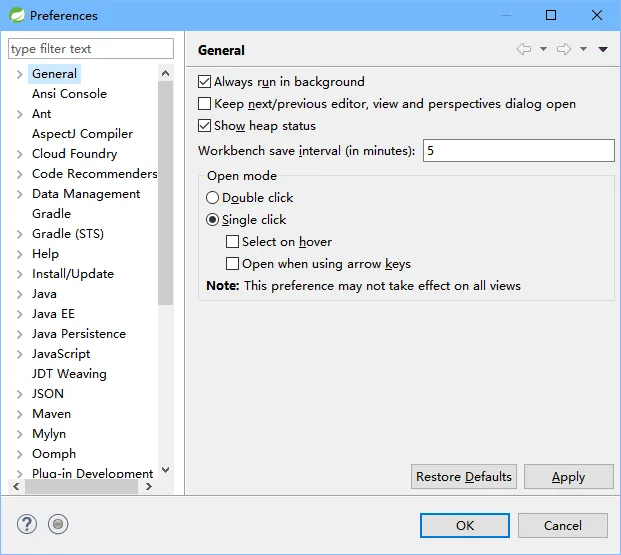Click the Apply button
This screenshot has width=621, height=555.
pyautogui.click(x=568, y=477)
